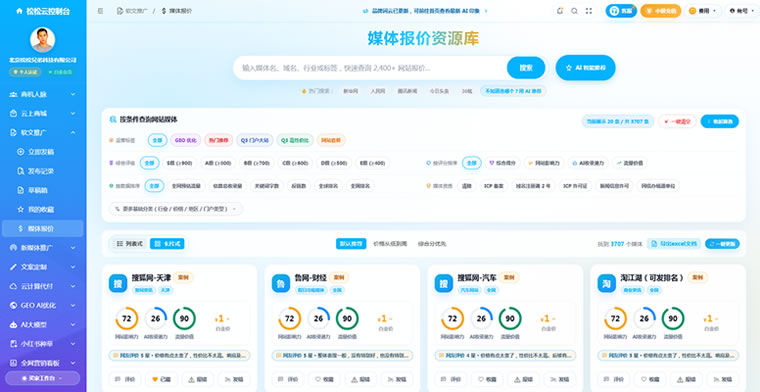Click the 全网营销看板 sidebar icon

point(13,363)
